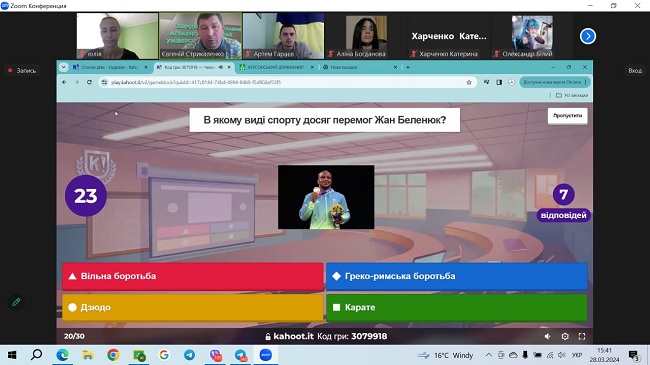650x365 pixels.
Task: Open Zoom annotation pencil tool
Action: 16,302
